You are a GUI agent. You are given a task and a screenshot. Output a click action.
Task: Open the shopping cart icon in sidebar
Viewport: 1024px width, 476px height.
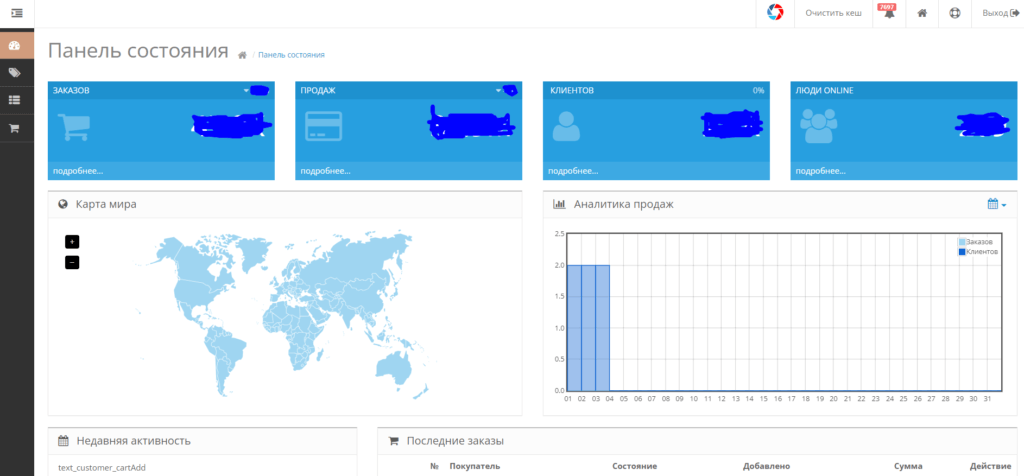[x=13, y=128]
